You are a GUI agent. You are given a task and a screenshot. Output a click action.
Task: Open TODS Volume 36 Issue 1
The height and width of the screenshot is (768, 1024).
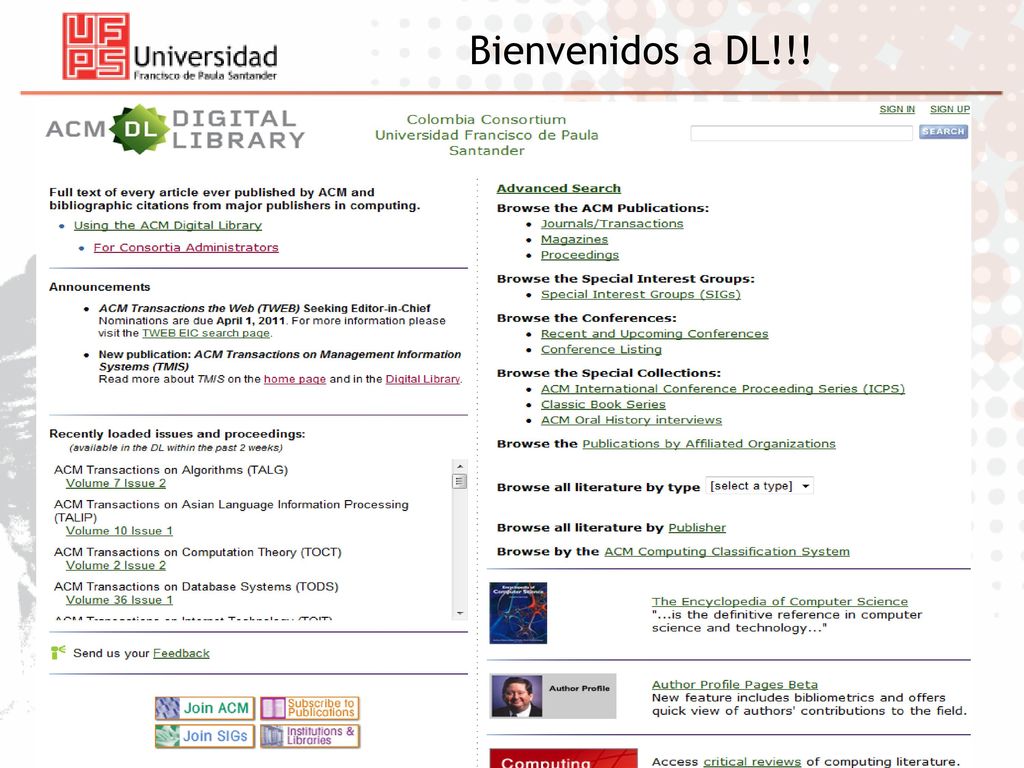(120, 600)
